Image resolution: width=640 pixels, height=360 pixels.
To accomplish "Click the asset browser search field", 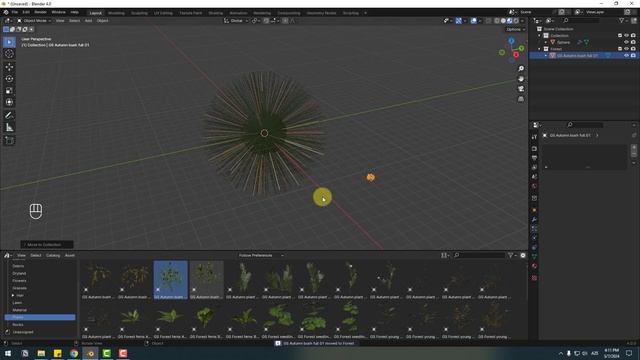I will pyautogui.click(x=479, y=255).
